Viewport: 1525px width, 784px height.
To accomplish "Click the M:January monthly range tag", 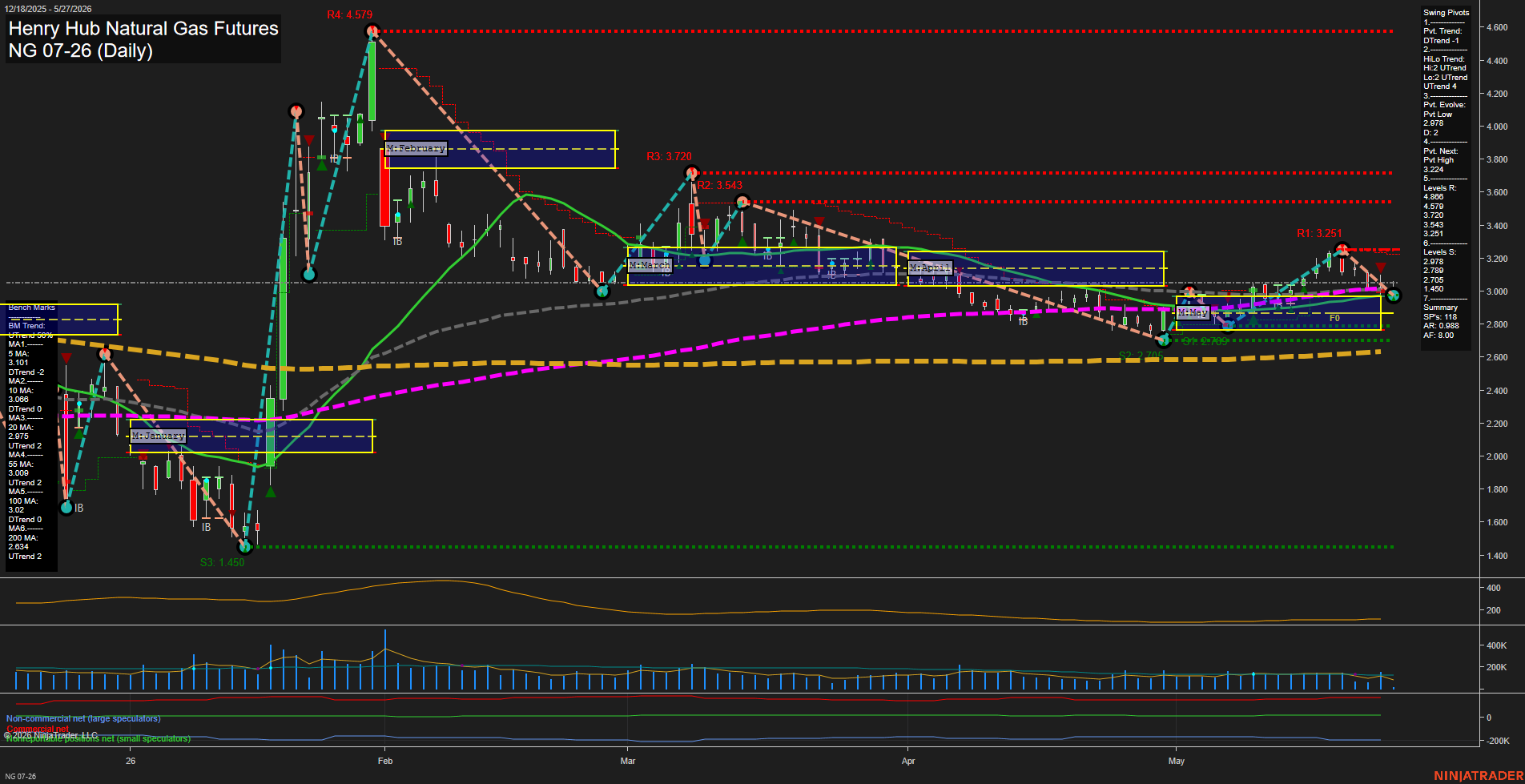I will tap(159, 436).
